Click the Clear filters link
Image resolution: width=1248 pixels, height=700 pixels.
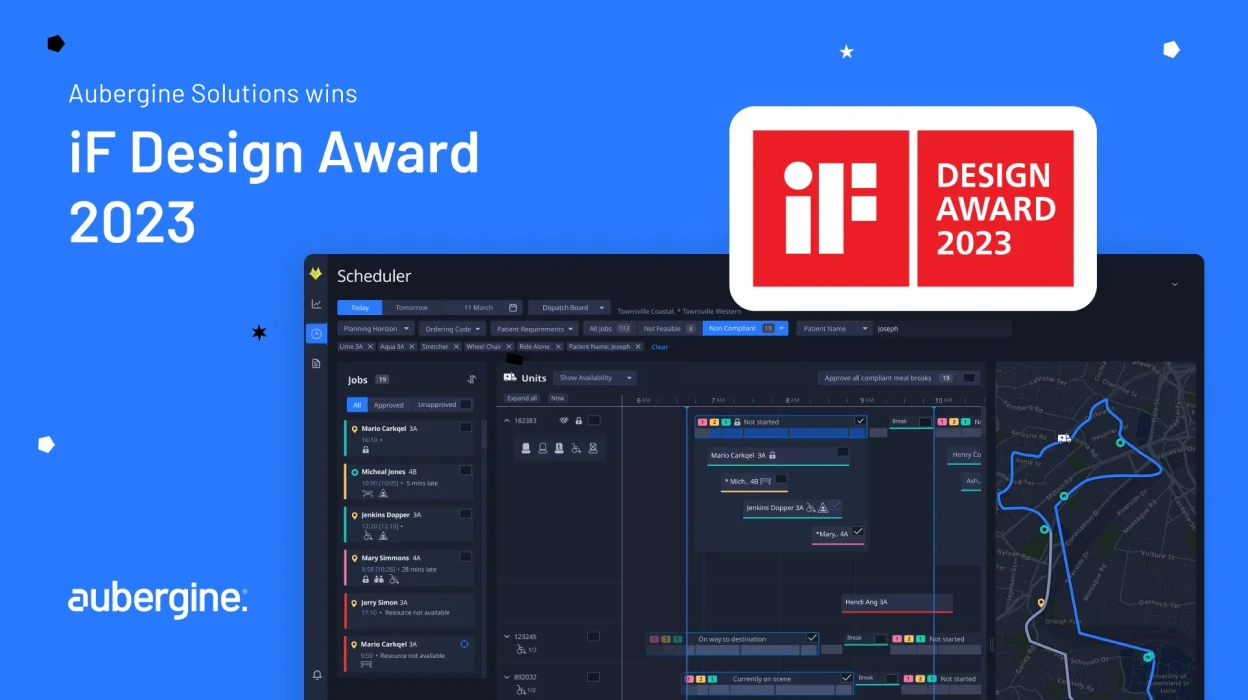660,347
